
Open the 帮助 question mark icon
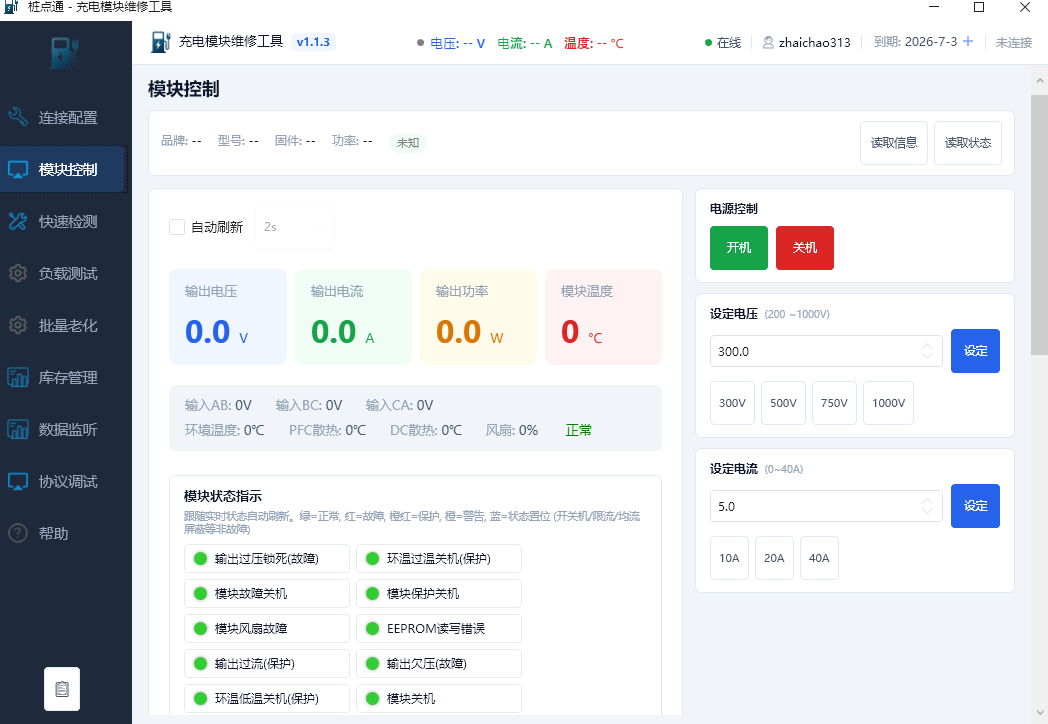pyautogui.click(x=18, y=533)
